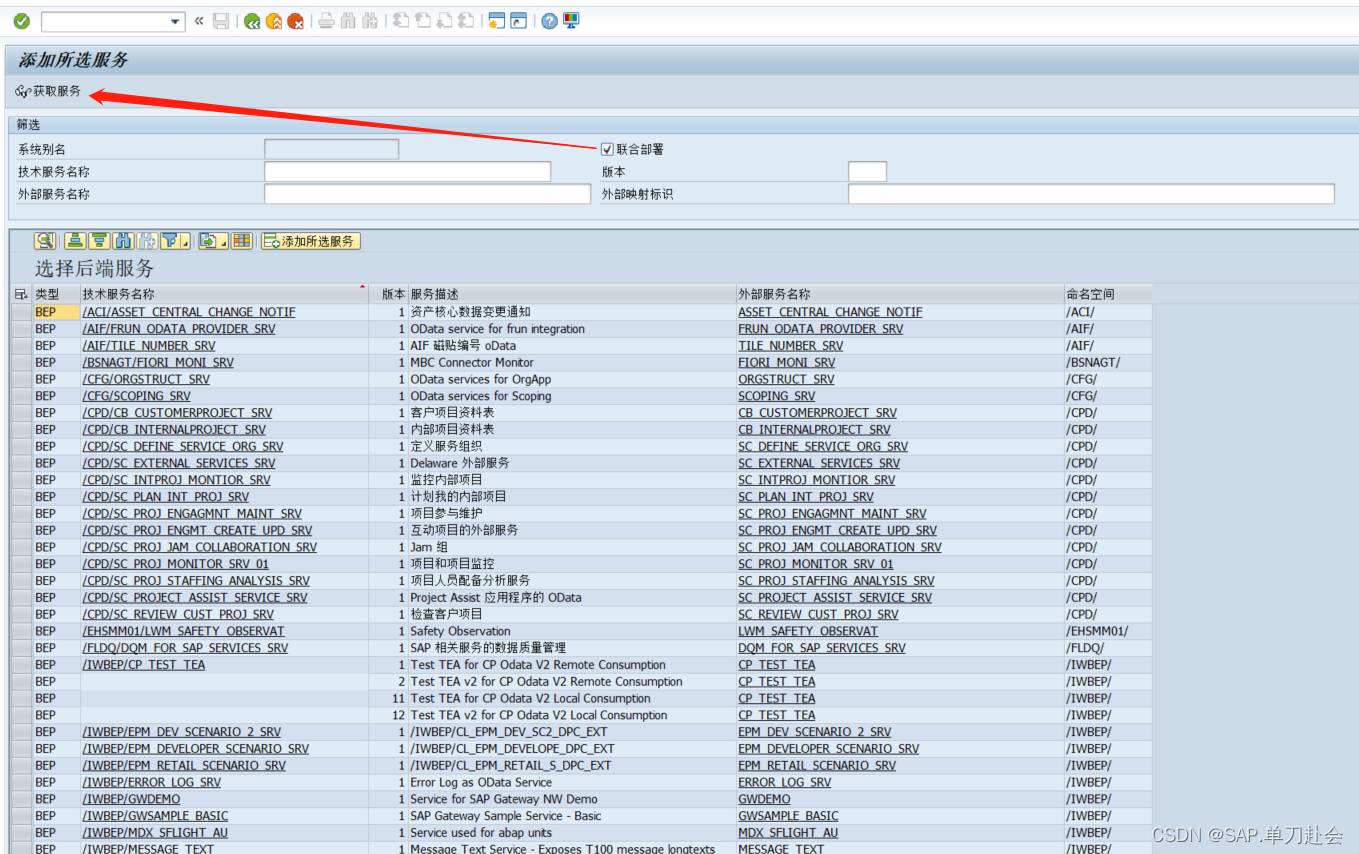This screenshot has height=854, width=1359.
Task: Click the 技术服务名称 input field
Action: tap(407, 172)
